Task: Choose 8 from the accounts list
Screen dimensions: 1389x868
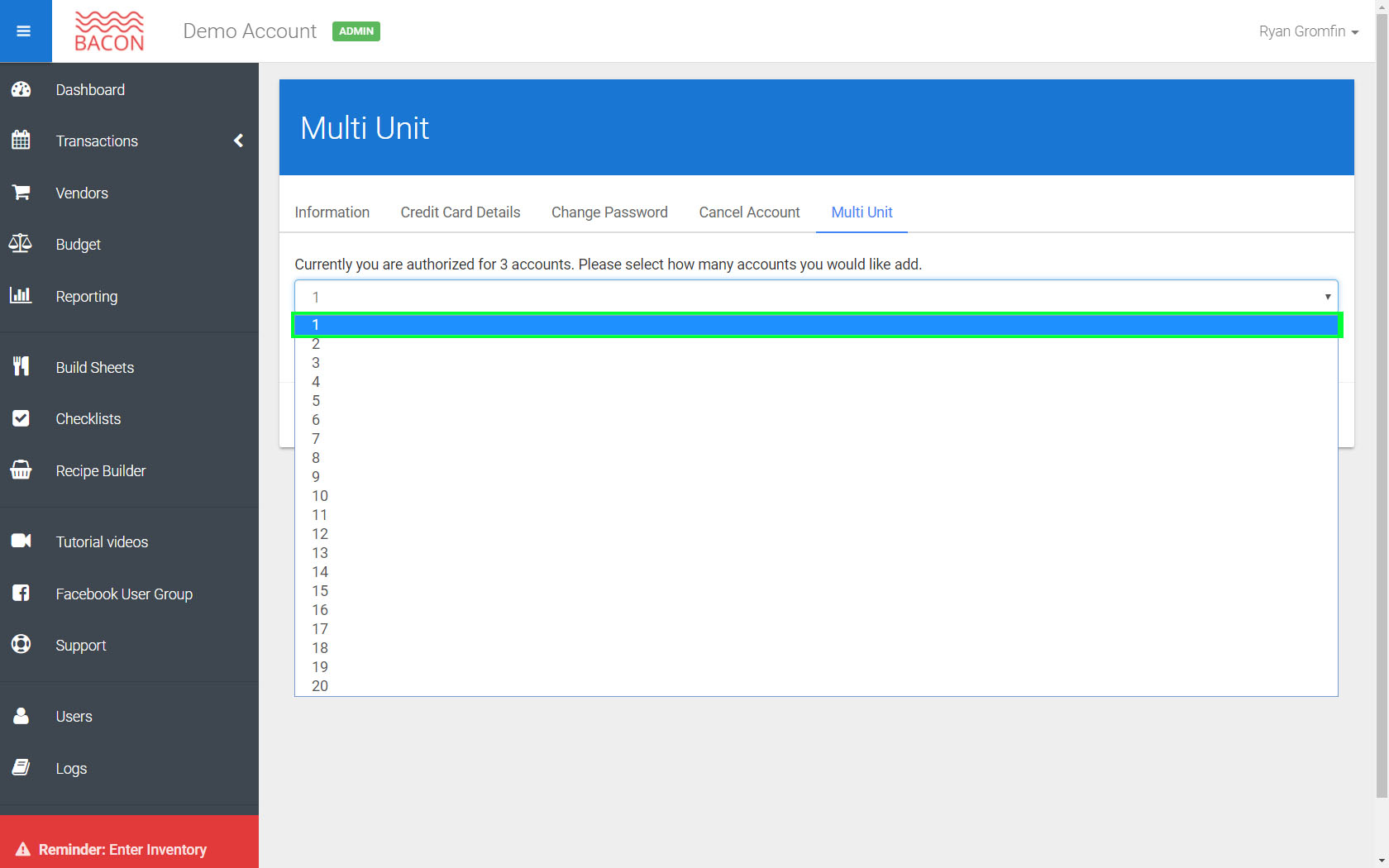Action: click(816, 458)
